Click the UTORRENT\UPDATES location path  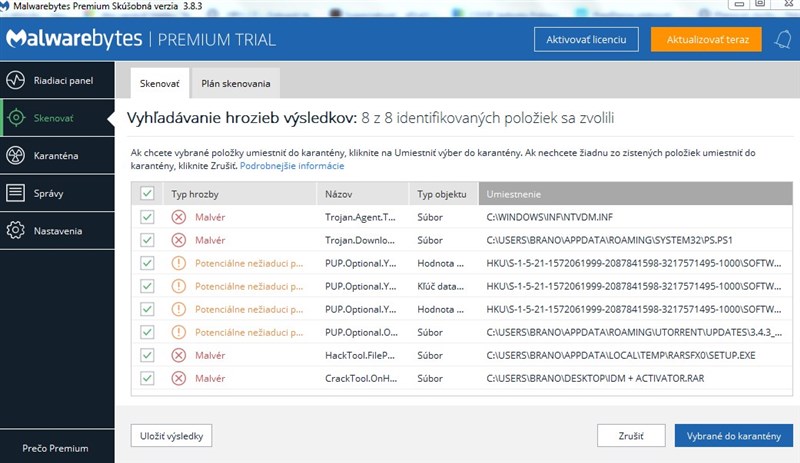pos(634,332)
